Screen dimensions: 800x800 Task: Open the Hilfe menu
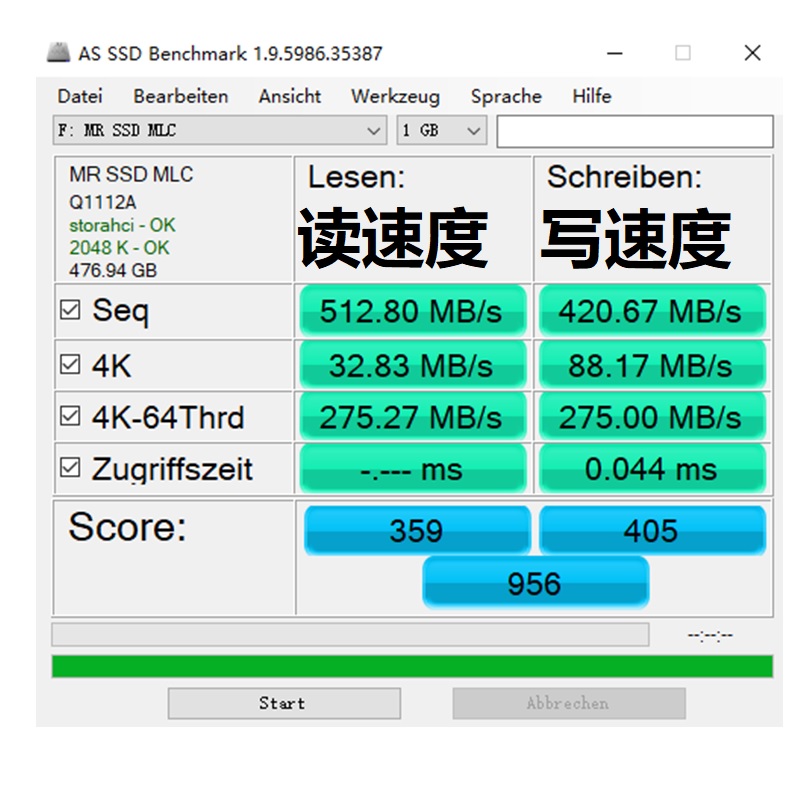(x=592, y=96)
